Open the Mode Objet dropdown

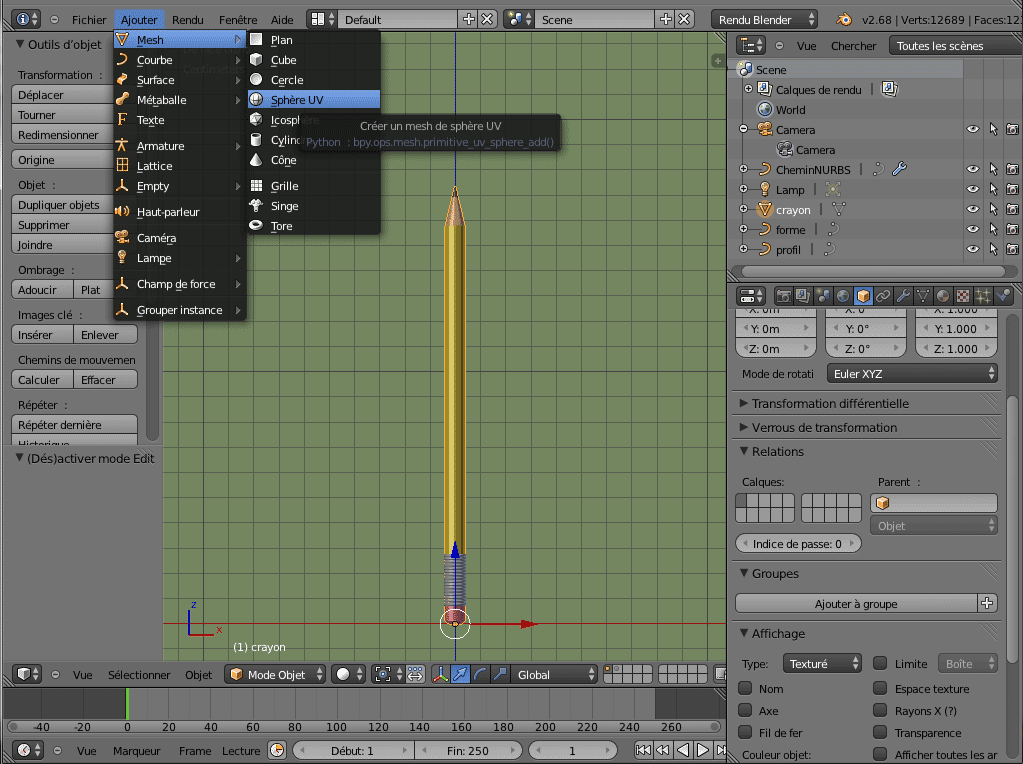(x=275, y=674)
